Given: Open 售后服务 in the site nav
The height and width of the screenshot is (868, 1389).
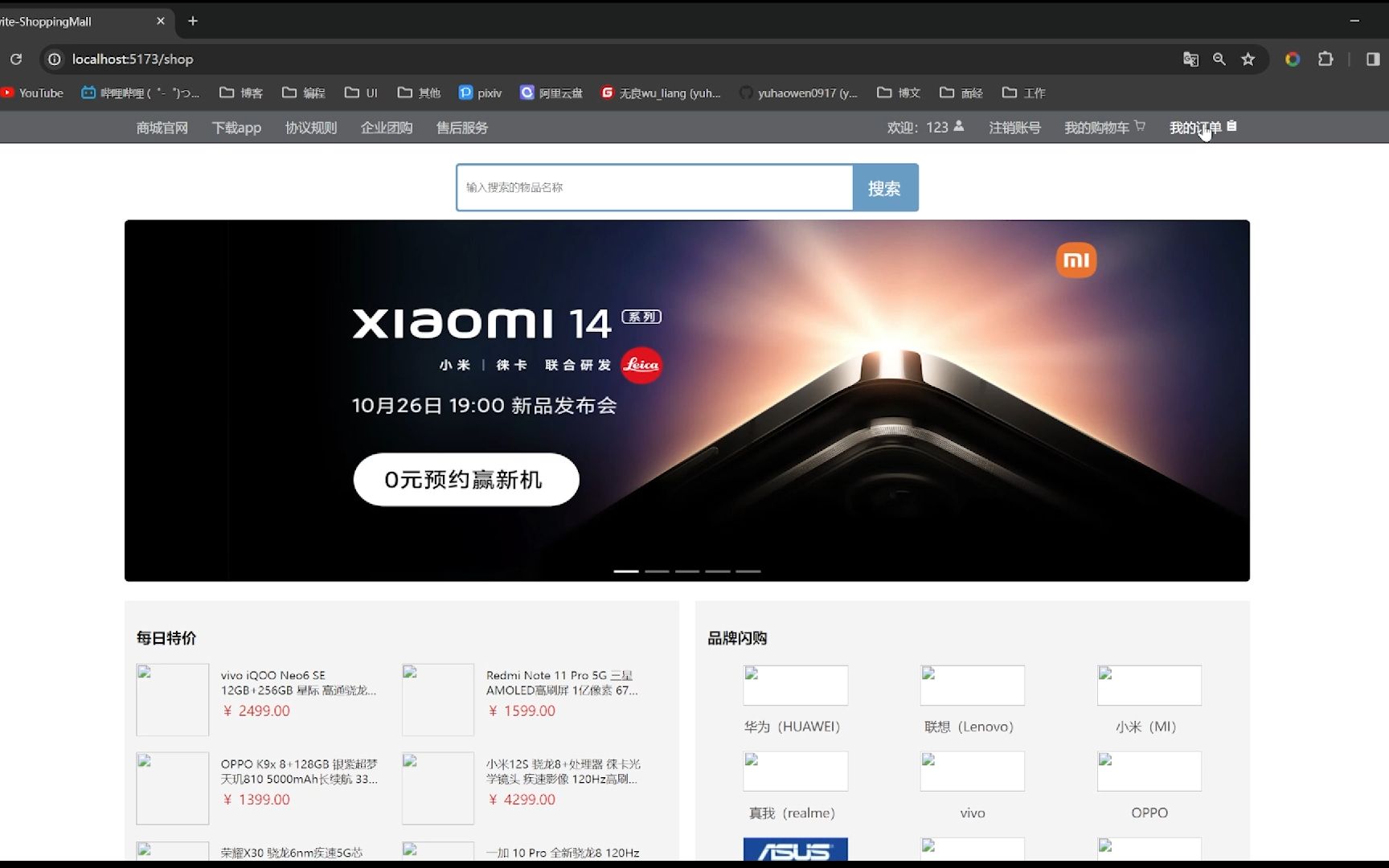Looking at the screenshot, I should coord(462,128).
